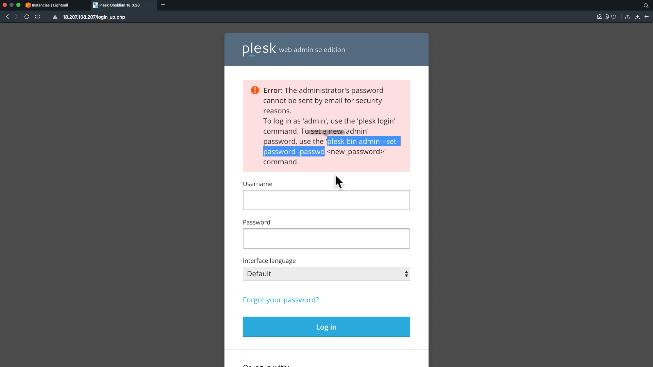Image resolution: width=653 pixels, height=367 pixels.
Task: Click the forward navigation arrow
Action: click(x=16, y=17)
